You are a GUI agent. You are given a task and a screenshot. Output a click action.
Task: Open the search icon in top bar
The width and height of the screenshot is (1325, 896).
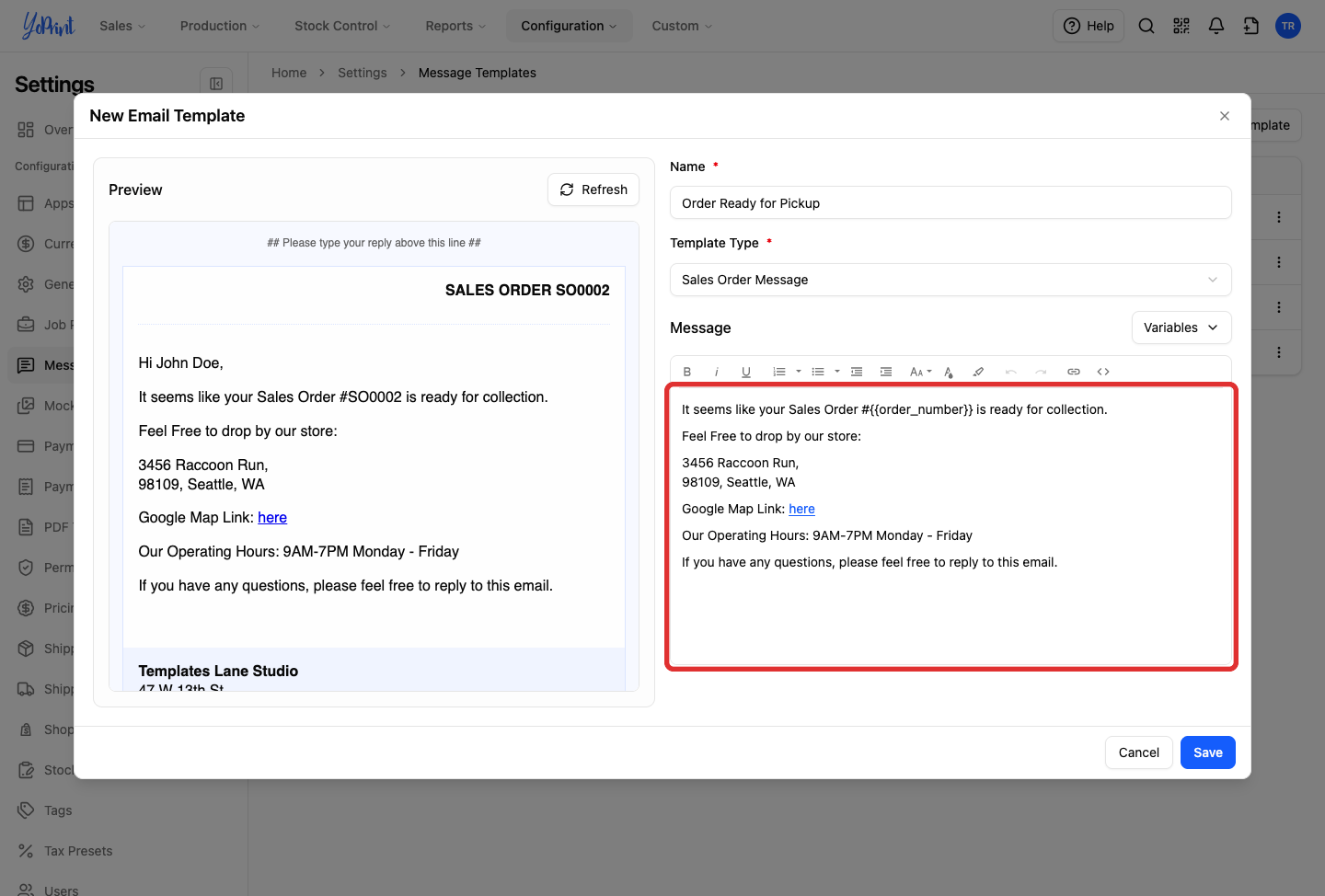click(x=1146, y=26)
